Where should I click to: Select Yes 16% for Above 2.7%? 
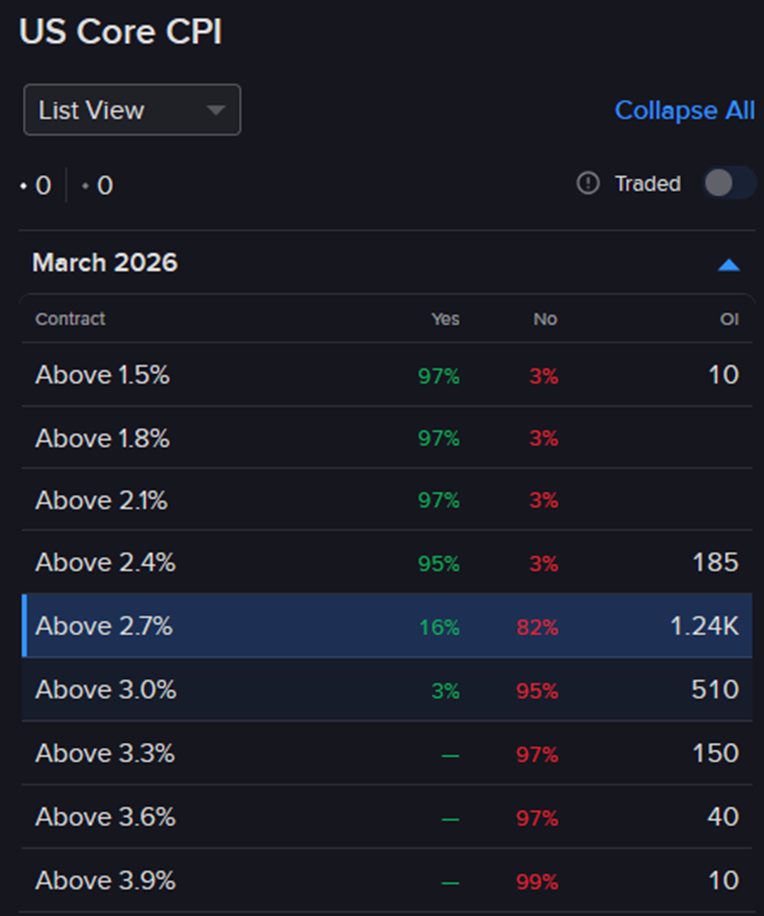tap(438, 626)
